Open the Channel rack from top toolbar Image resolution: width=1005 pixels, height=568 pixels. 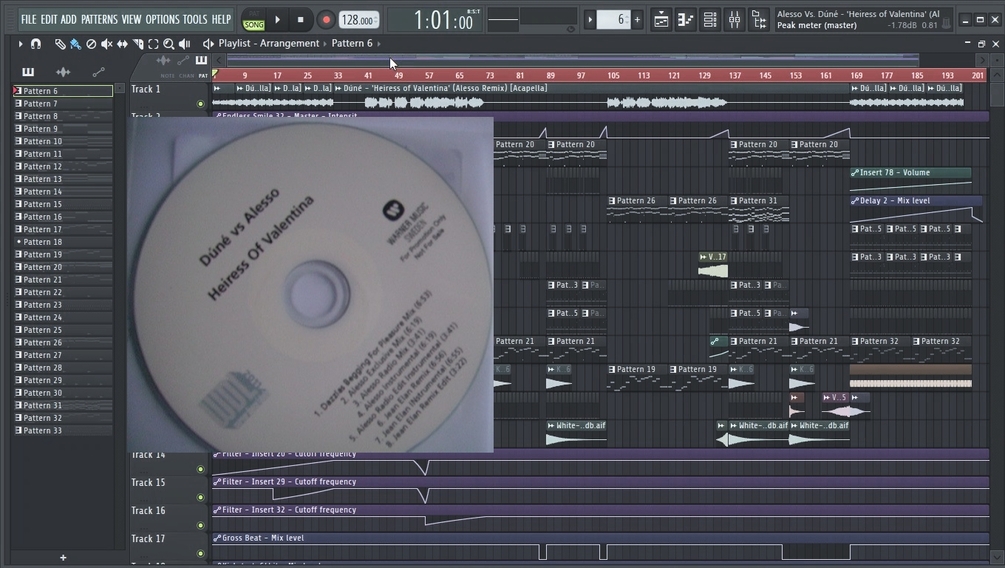coord(710,20)
